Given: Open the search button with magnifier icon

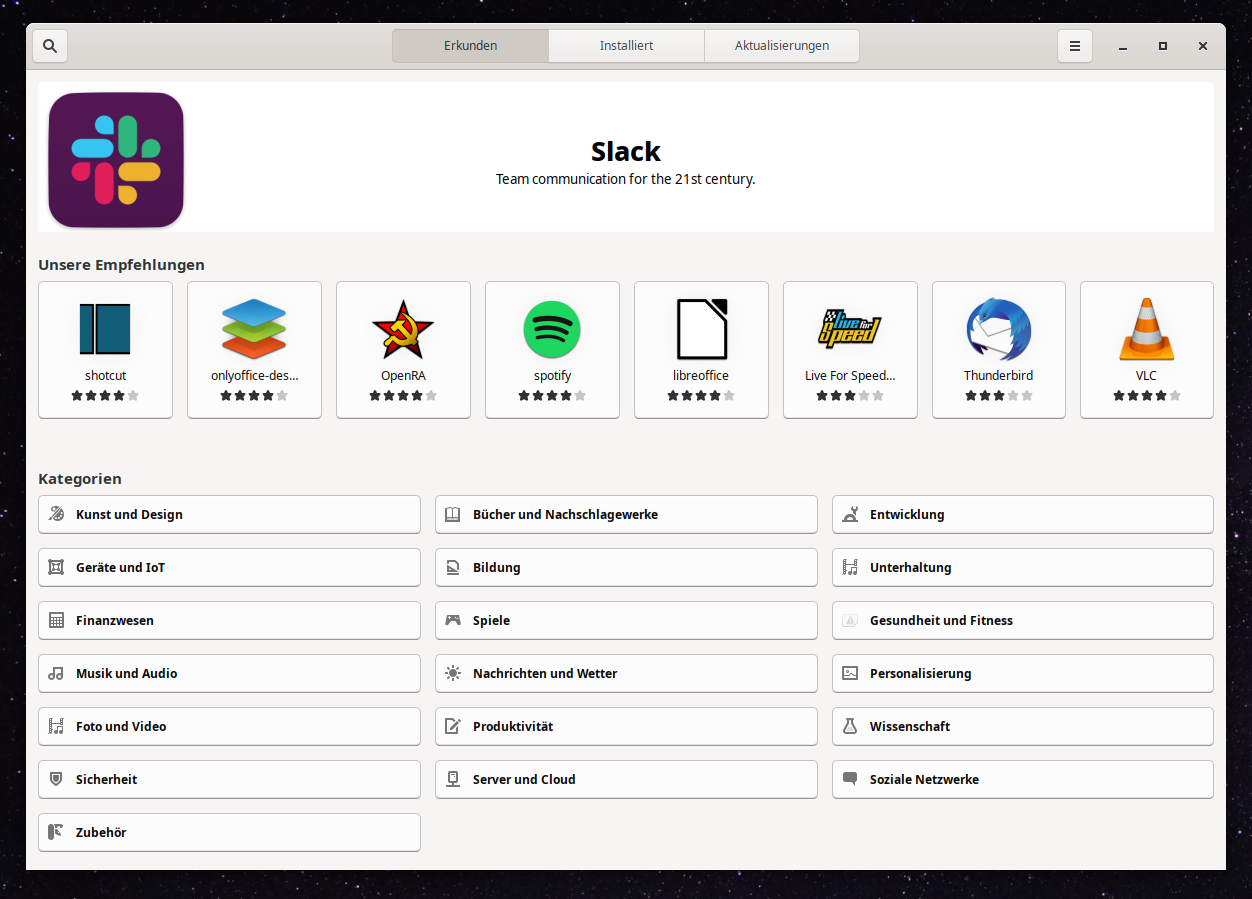Looking at the screenshot, I should 50,46.
